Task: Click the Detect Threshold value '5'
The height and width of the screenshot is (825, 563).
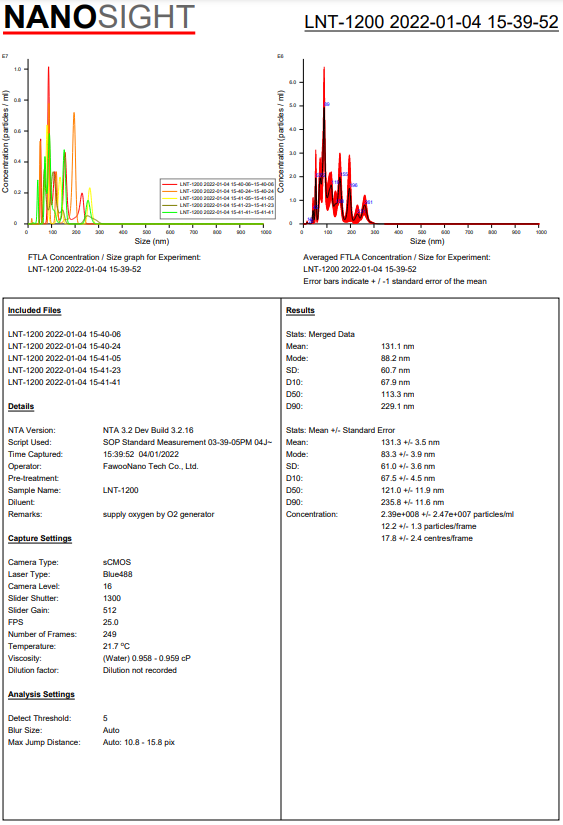Action: click(x=105, y=718)
